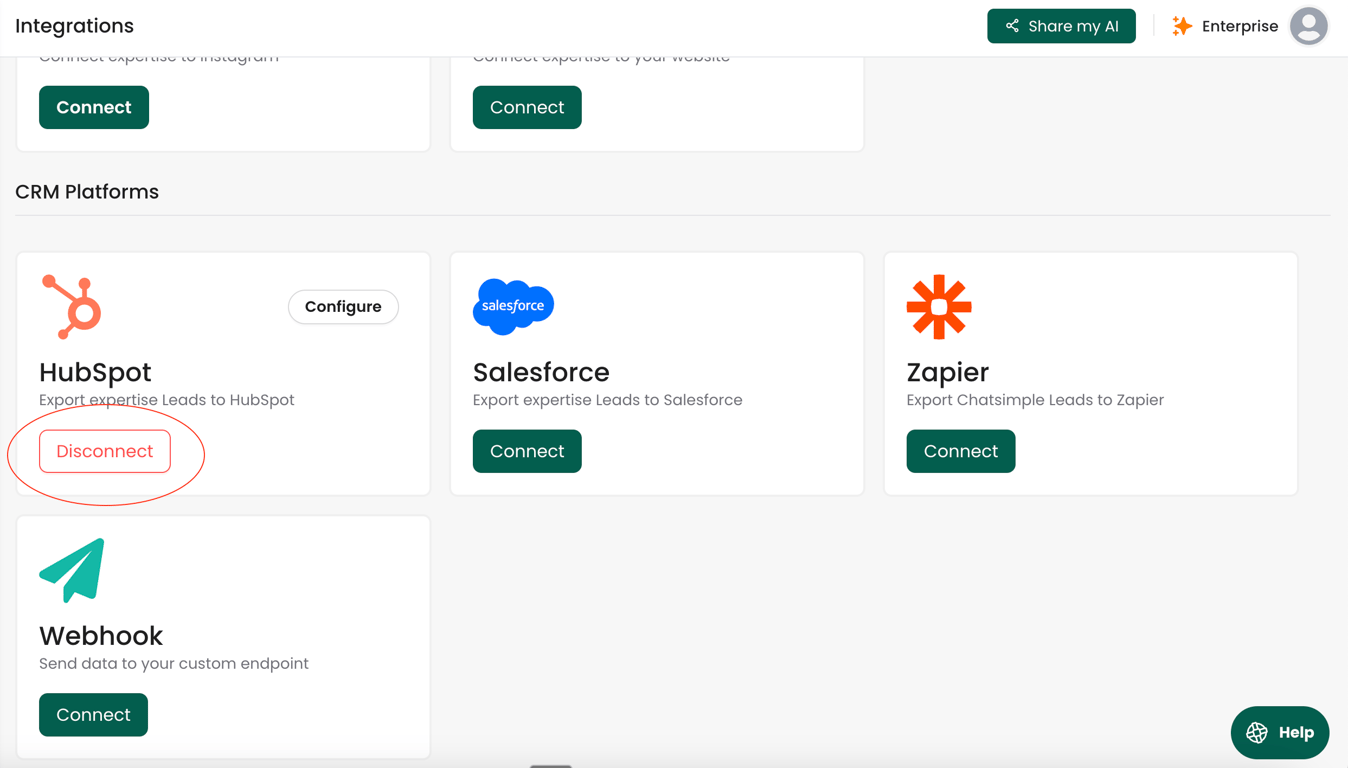
Task: Click the Salesforce cloud logo
Action: click(513, 306)
